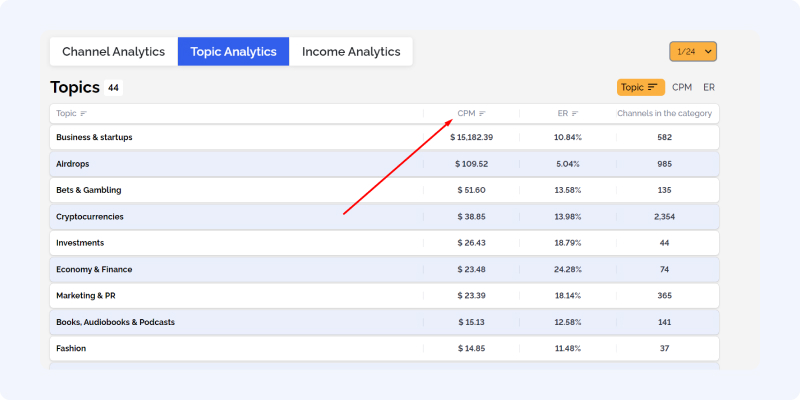The width and height of the screenshot is (800, 400).
Task: Select the Economy & Finance row
Action: (x=384, y=269)
